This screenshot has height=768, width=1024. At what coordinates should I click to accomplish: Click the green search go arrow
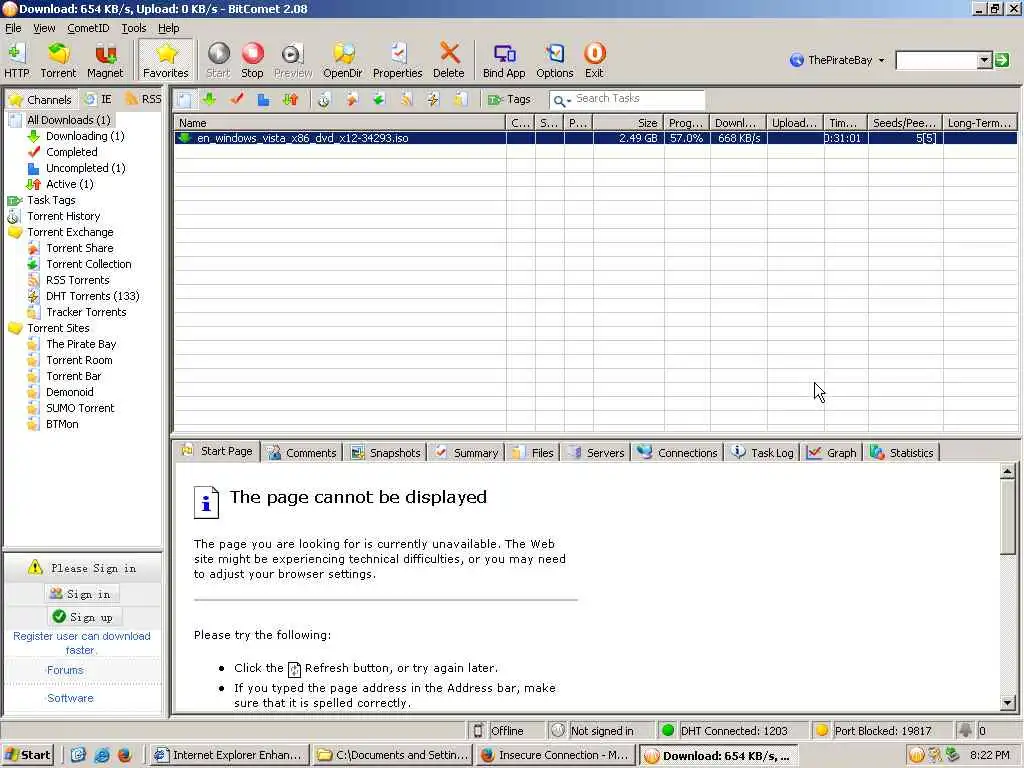click(x=1002, y=61)
